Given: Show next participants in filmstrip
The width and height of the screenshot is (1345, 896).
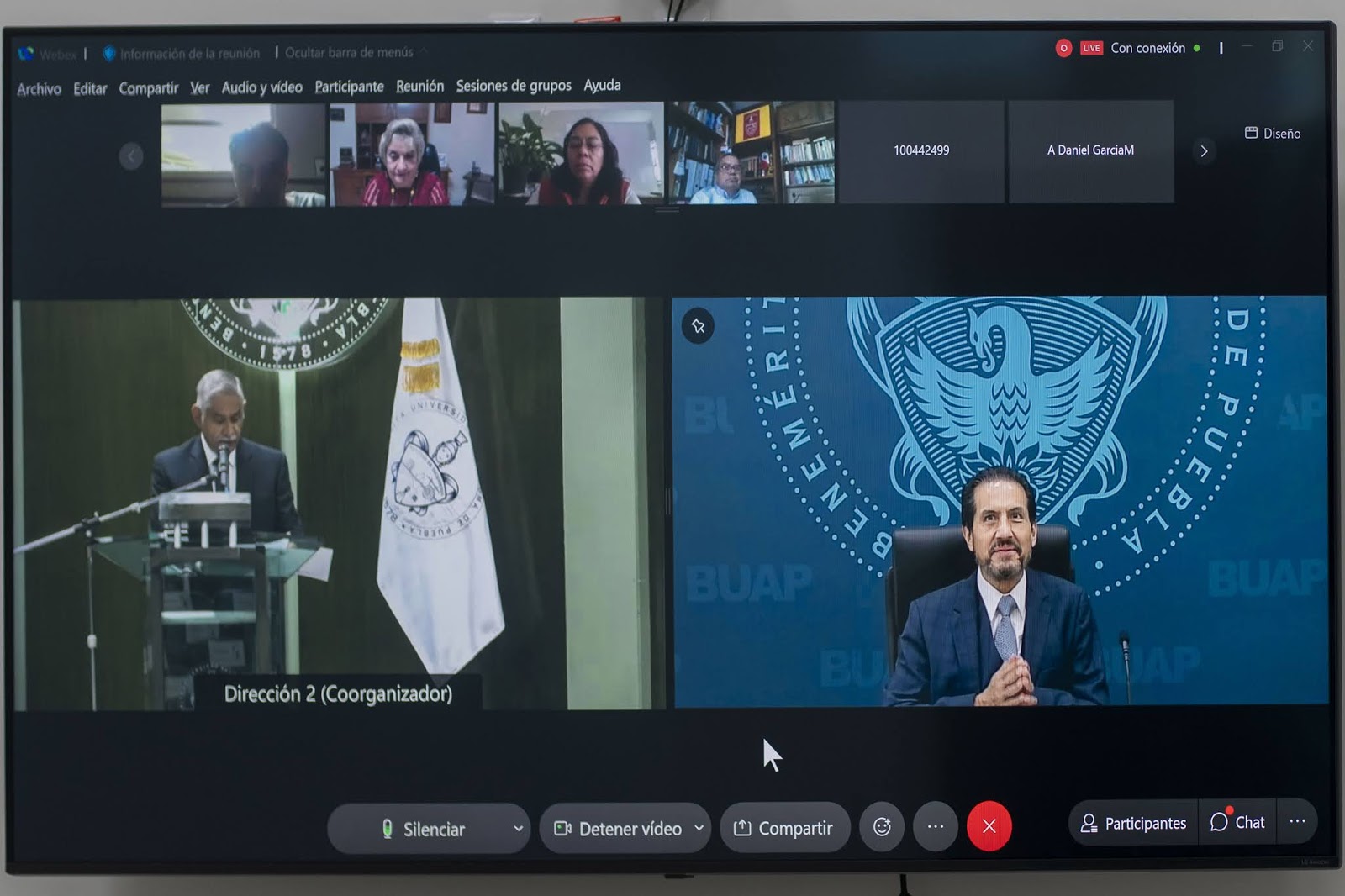Looking at the screenshot, I should [1204, 151].
